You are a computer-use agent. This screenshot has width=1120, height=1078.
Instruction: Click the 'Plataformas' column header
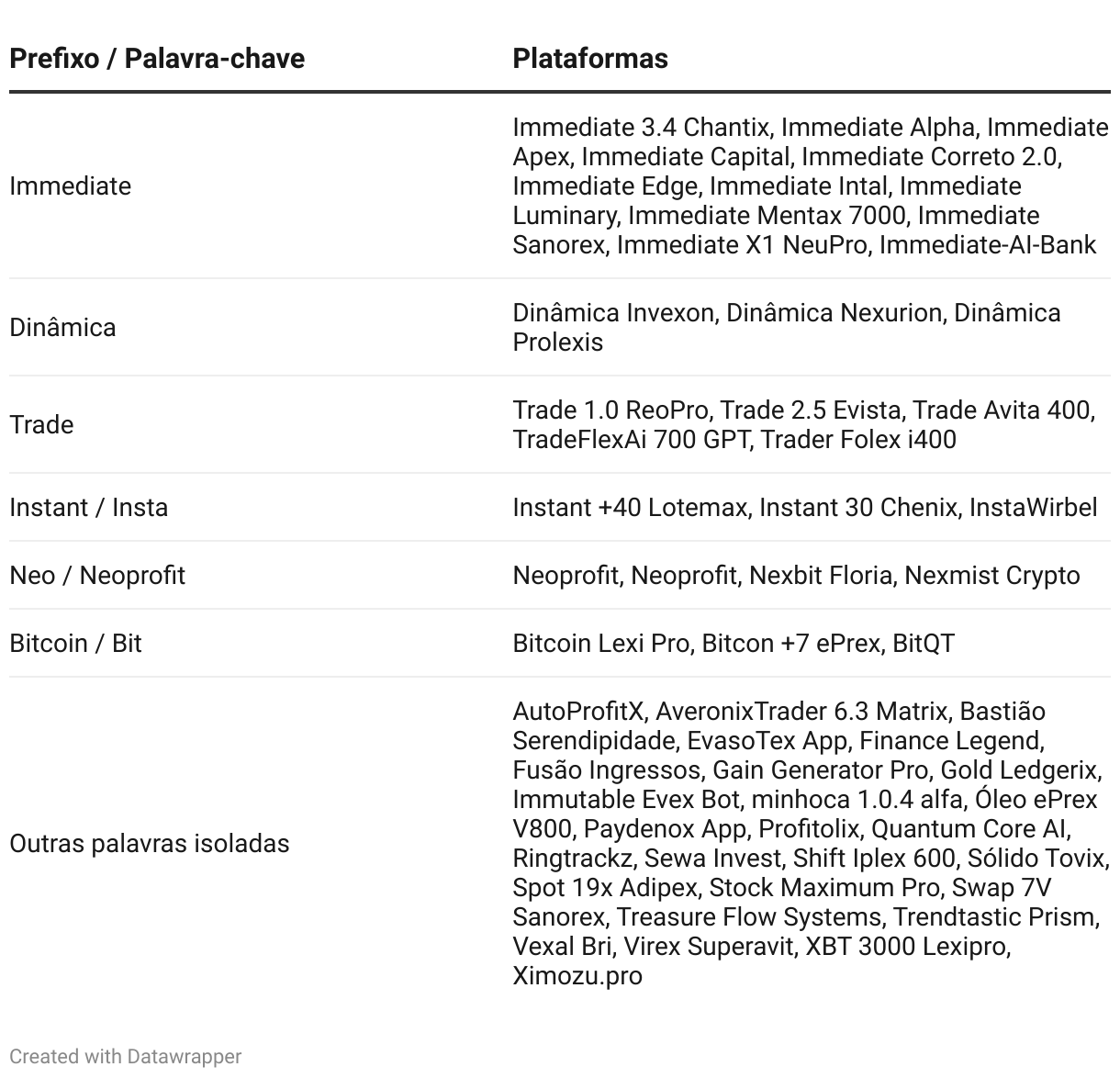(590, 59)
